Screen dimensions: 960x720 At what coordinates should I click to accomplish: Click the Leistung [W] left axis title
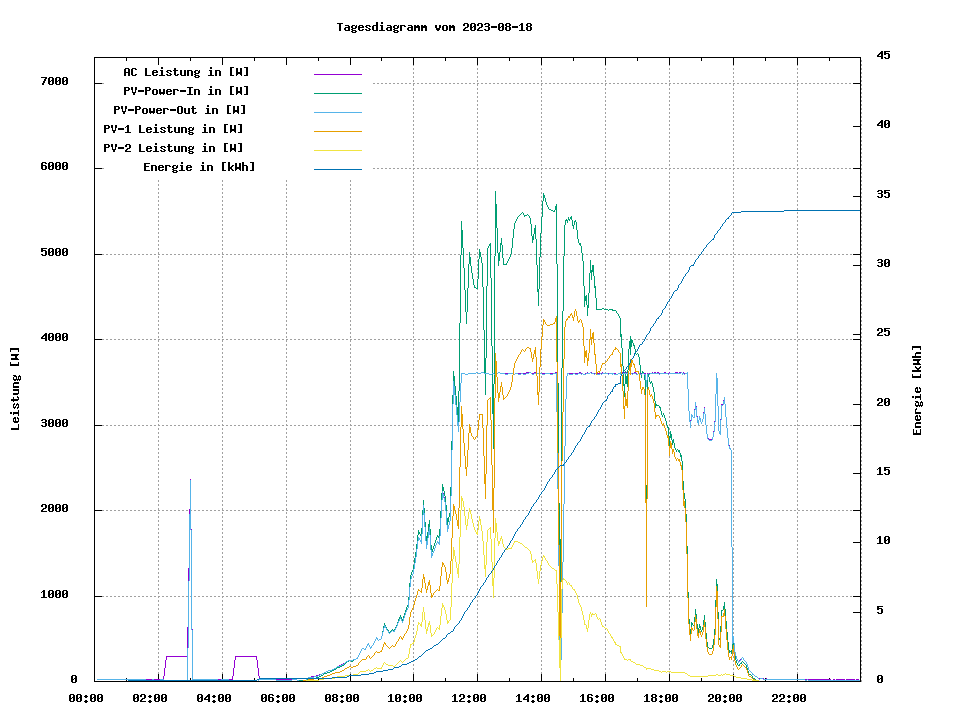(16, 389)
